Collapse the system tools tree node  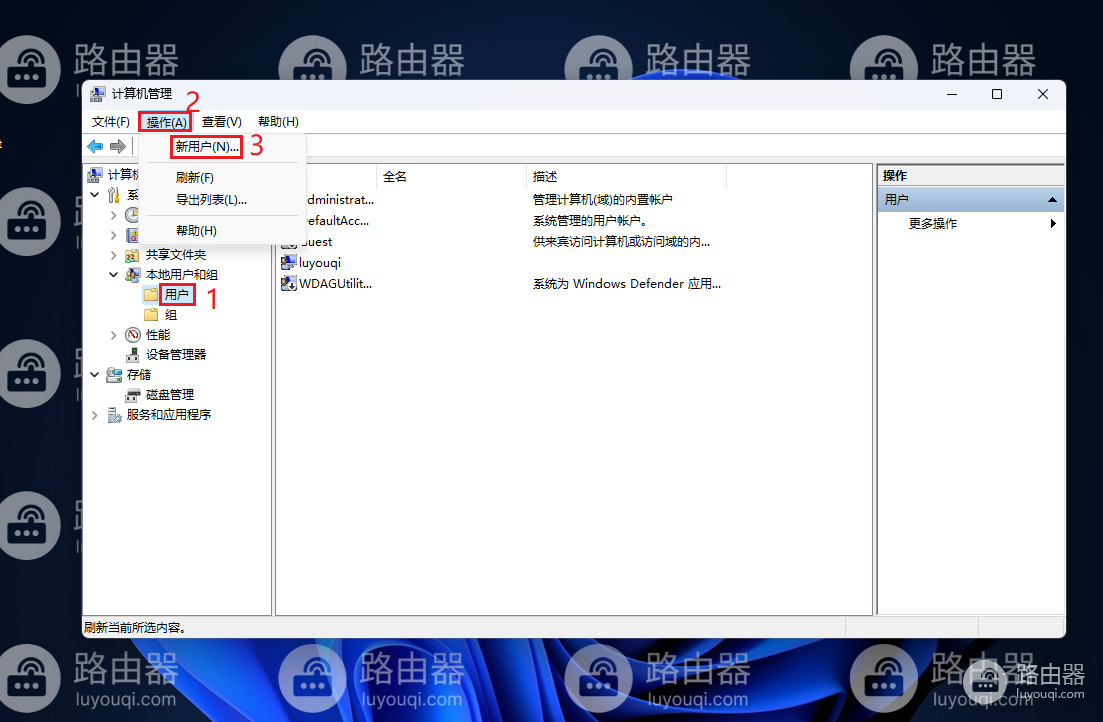tap(94, 195)
